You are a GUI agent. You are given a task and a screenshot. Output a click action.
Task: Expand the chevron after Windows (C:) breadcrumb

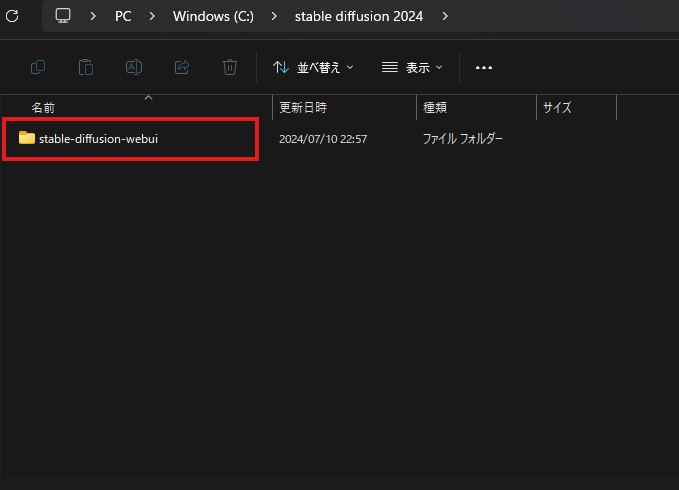[274, 16]
